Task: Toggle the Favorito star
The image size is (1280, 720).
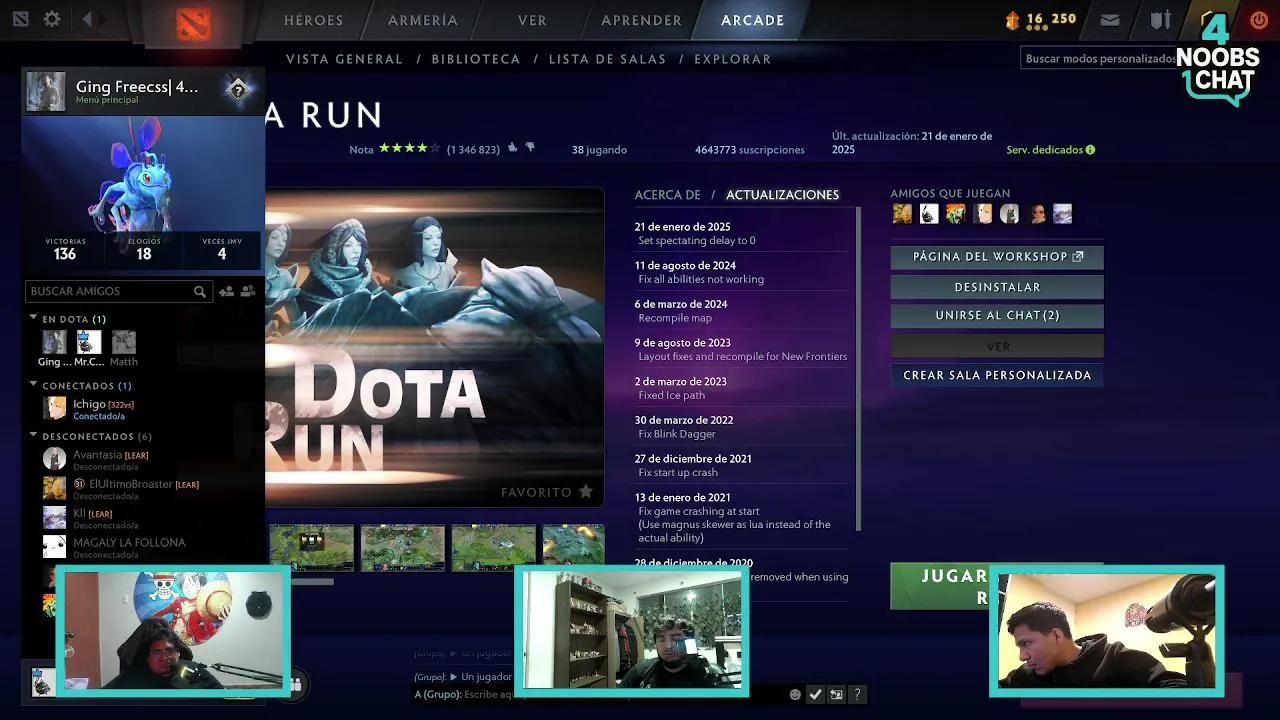Action: coord(586,492)
